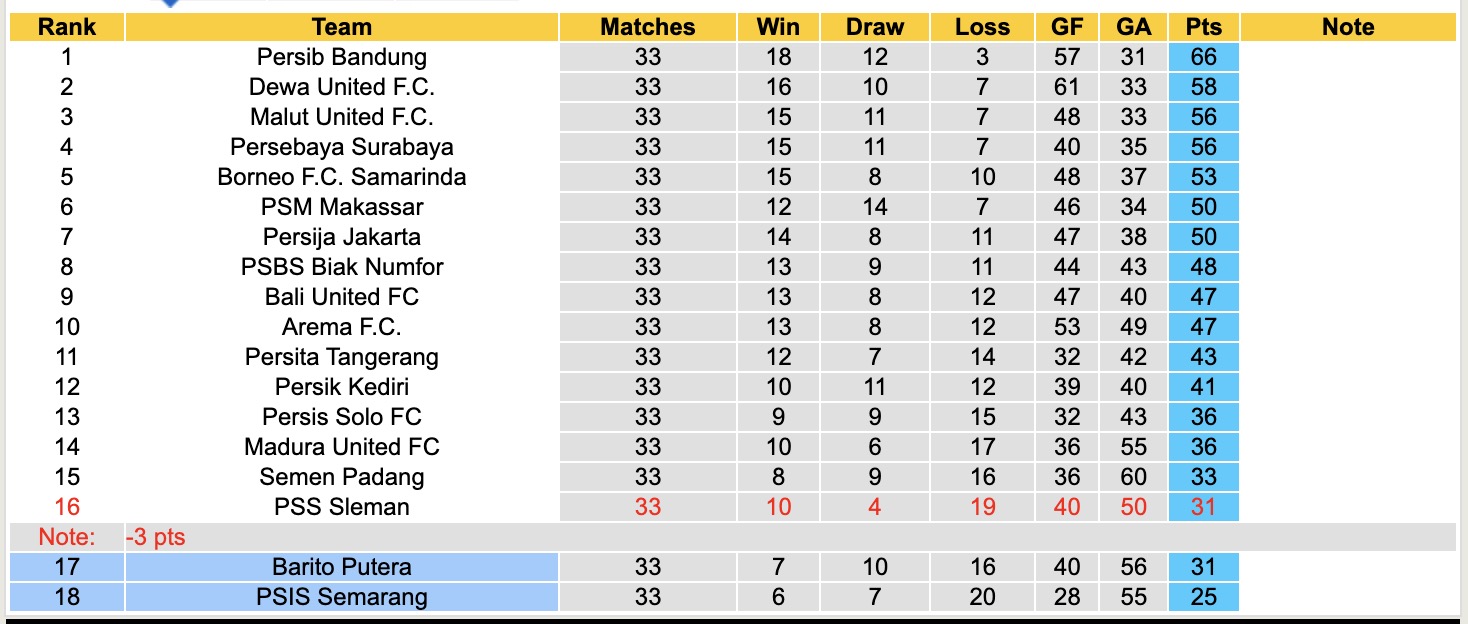
Task: Sort by the Win column header
Action: click(x=778, y=27)
